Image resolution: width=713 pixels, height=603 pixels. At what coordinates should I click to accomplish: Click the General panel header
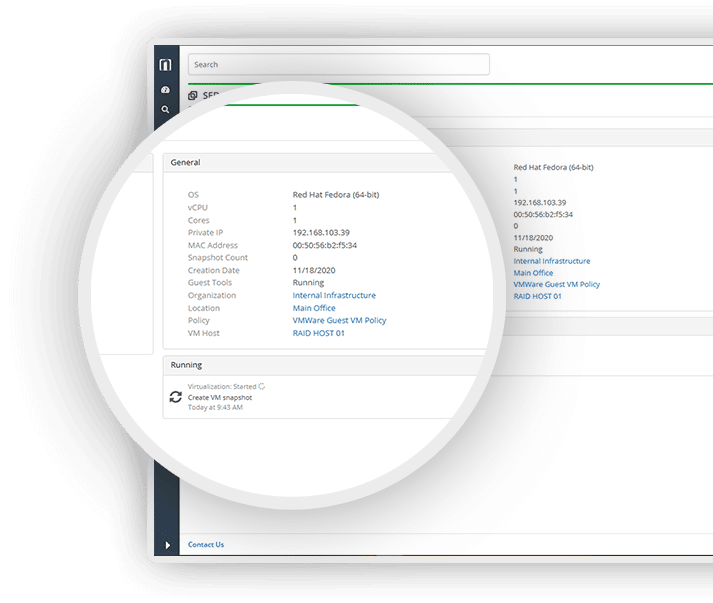[x=186, y=162]
